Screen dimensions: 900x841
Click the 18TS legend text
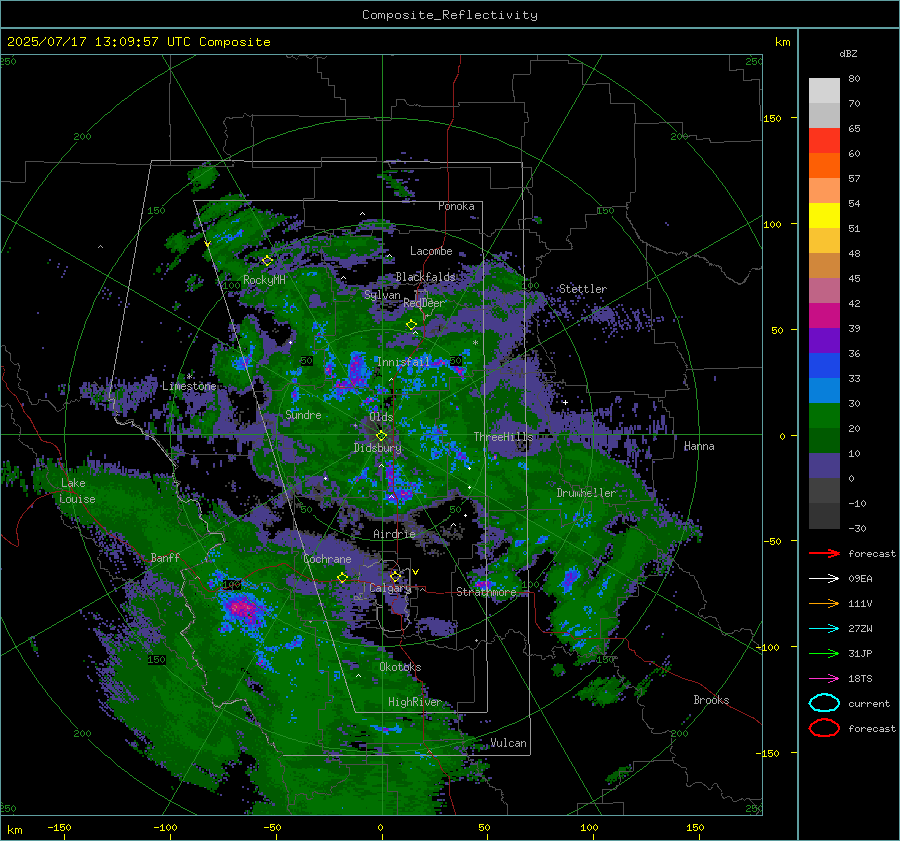860,679
